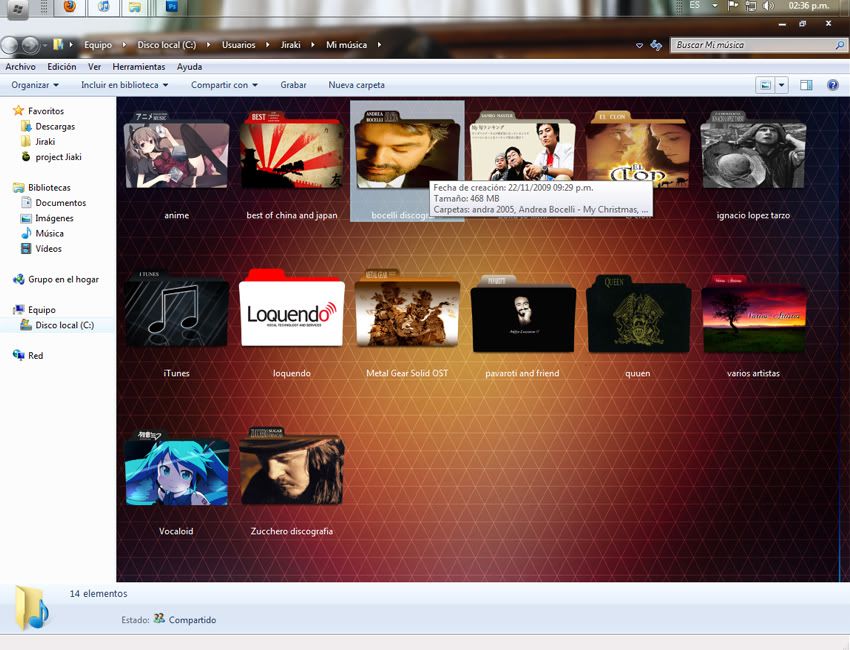Image resolution: width=850 pixels, height=650 pixels.
Task: Click the Grabar button
Action: [293, 85]
